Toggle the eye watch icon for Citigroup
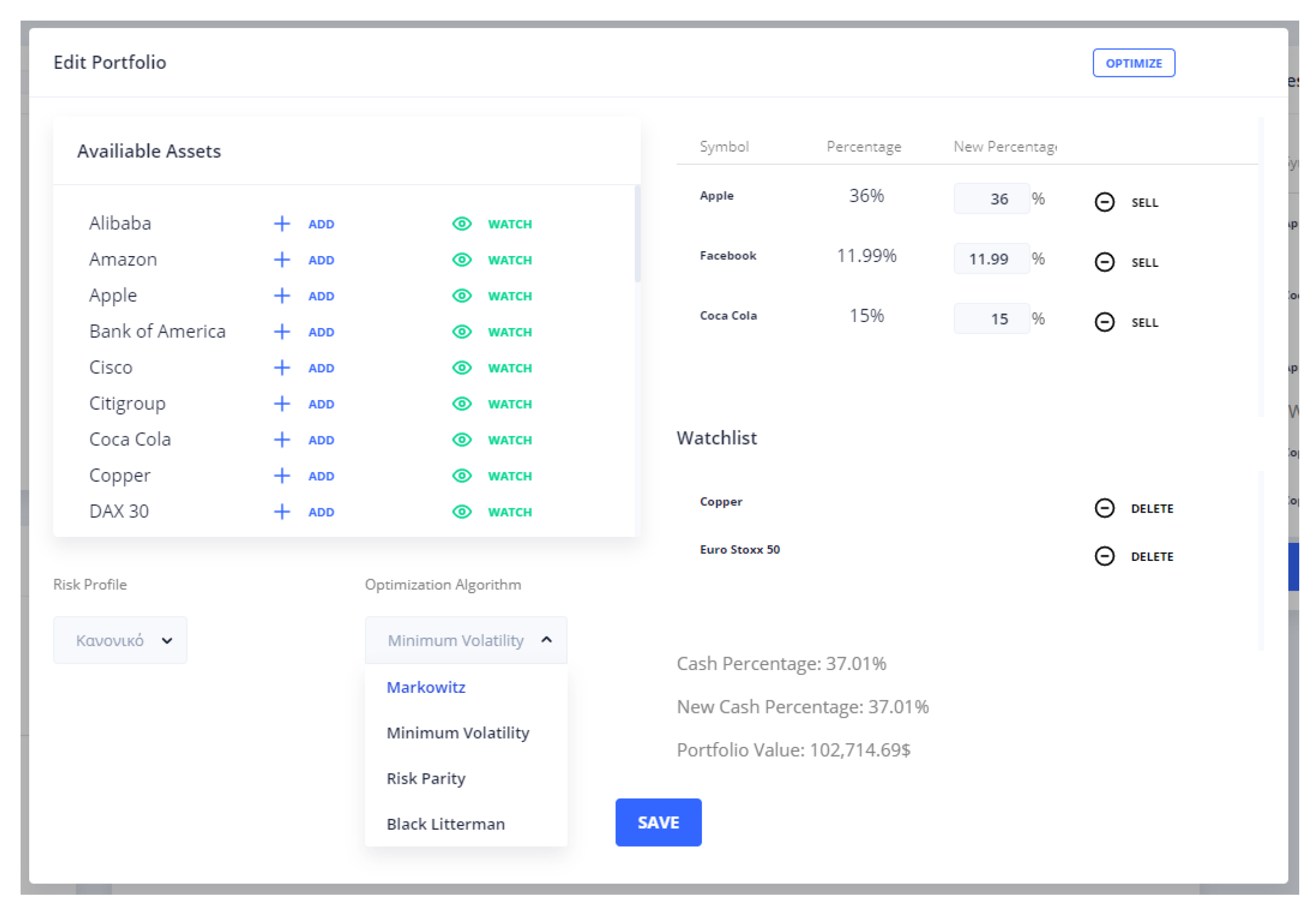1316x905 pixels. 462,404
